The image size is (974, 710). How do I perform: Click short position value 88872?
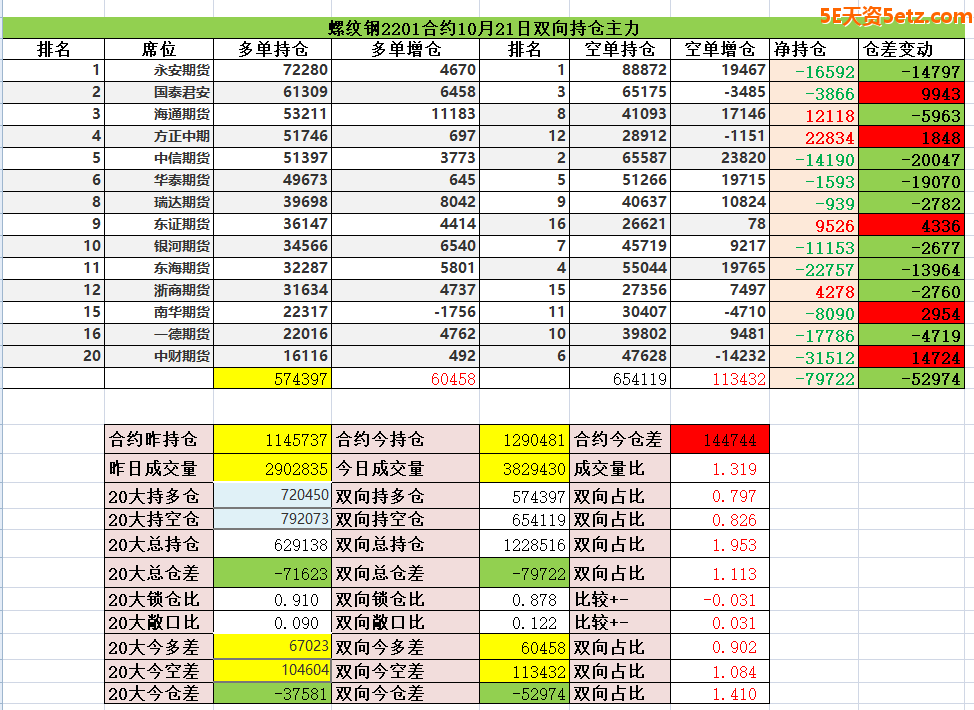[x=620, y=70]
